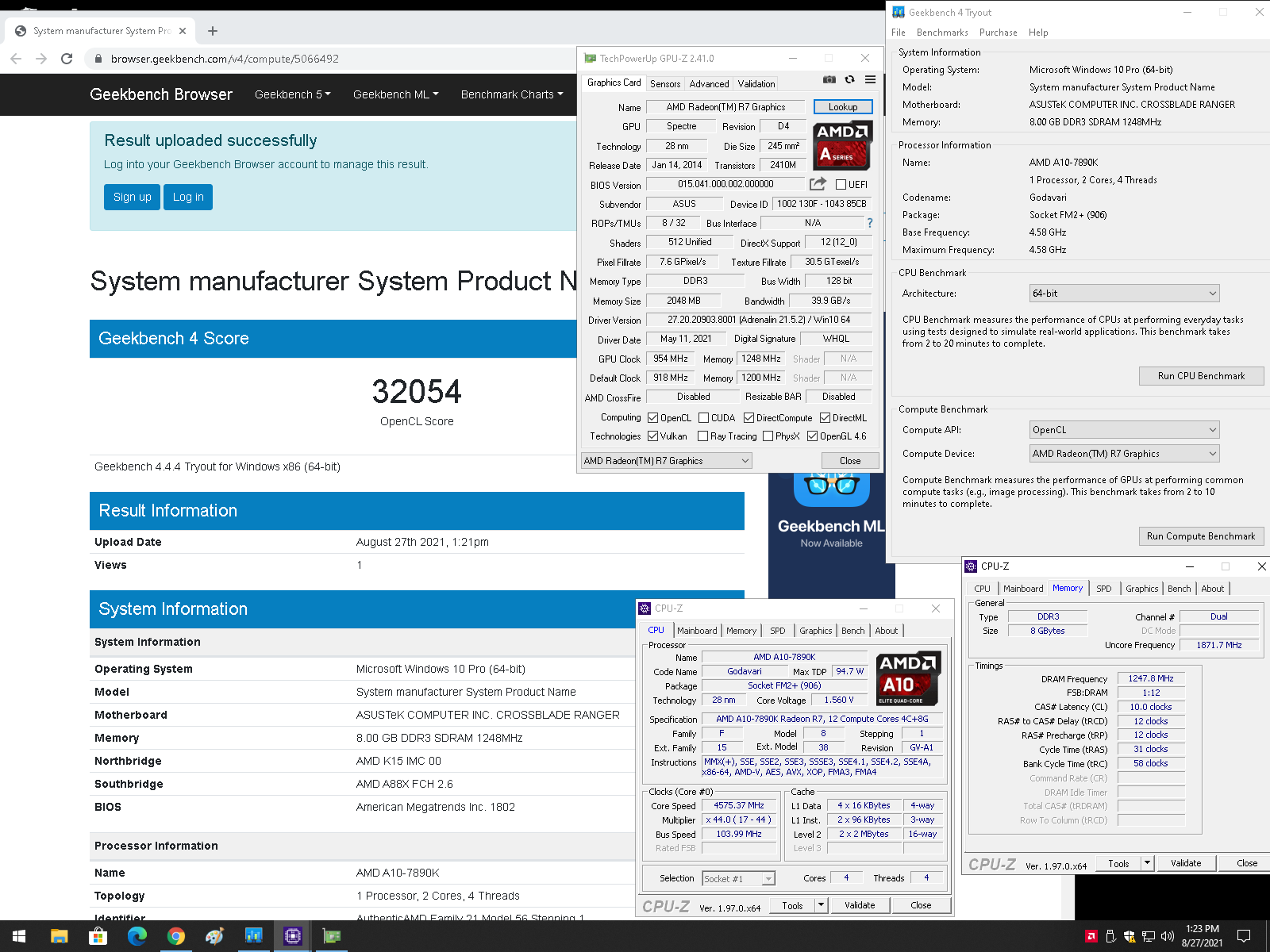Open the Purchase menu in Geekbench 4

click(998, 33)
